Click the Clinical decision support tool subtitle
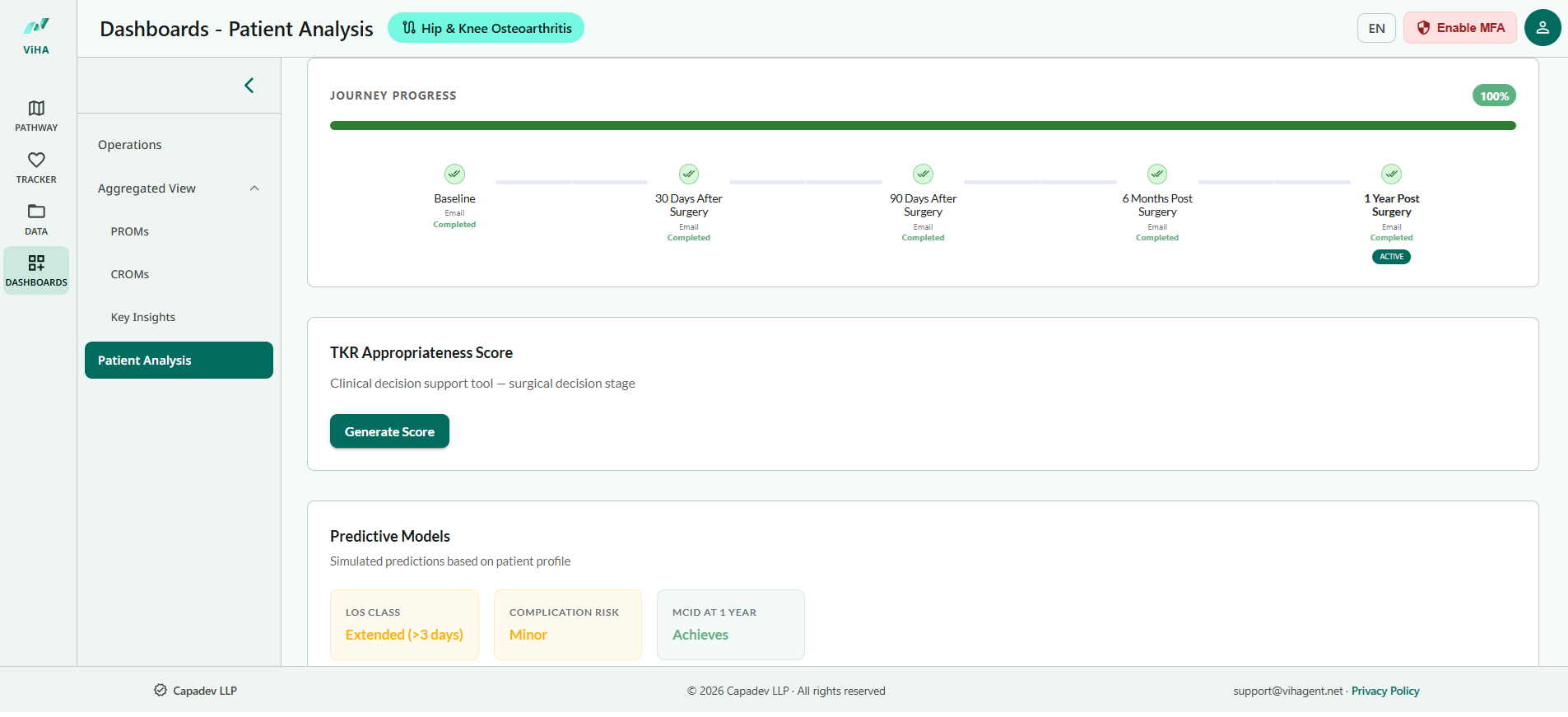This screenshot has width=1568, height=717. click(482, 384)
